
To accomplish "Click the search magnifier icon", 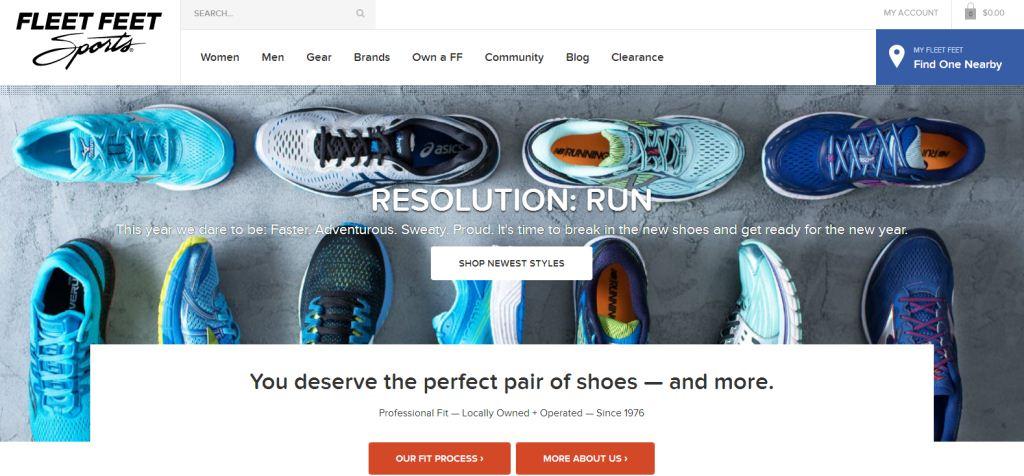I will [360, 13].
